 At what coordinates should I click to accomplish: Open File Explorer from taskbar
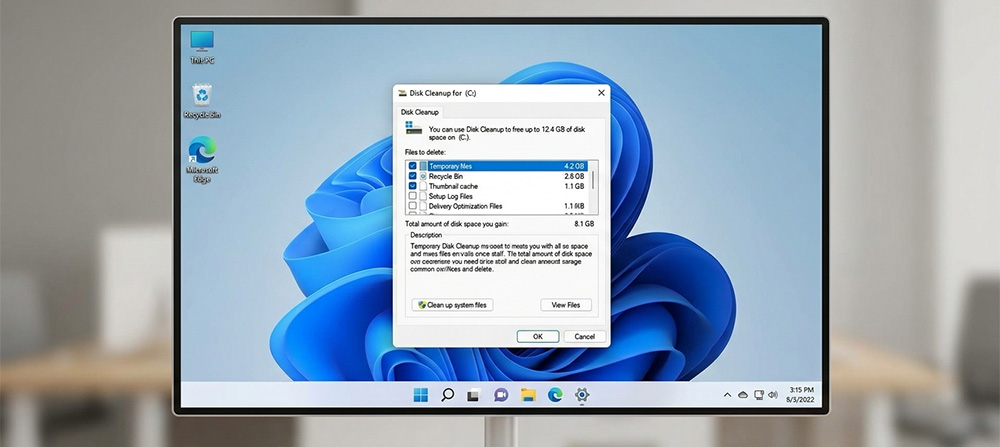coord(528,395)
